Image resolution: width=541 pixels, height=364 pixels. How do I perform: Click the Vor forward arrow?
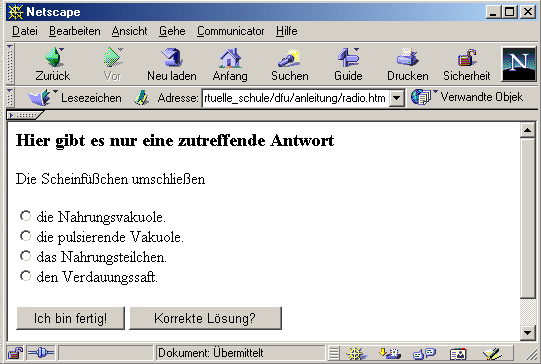pos(112,65)
